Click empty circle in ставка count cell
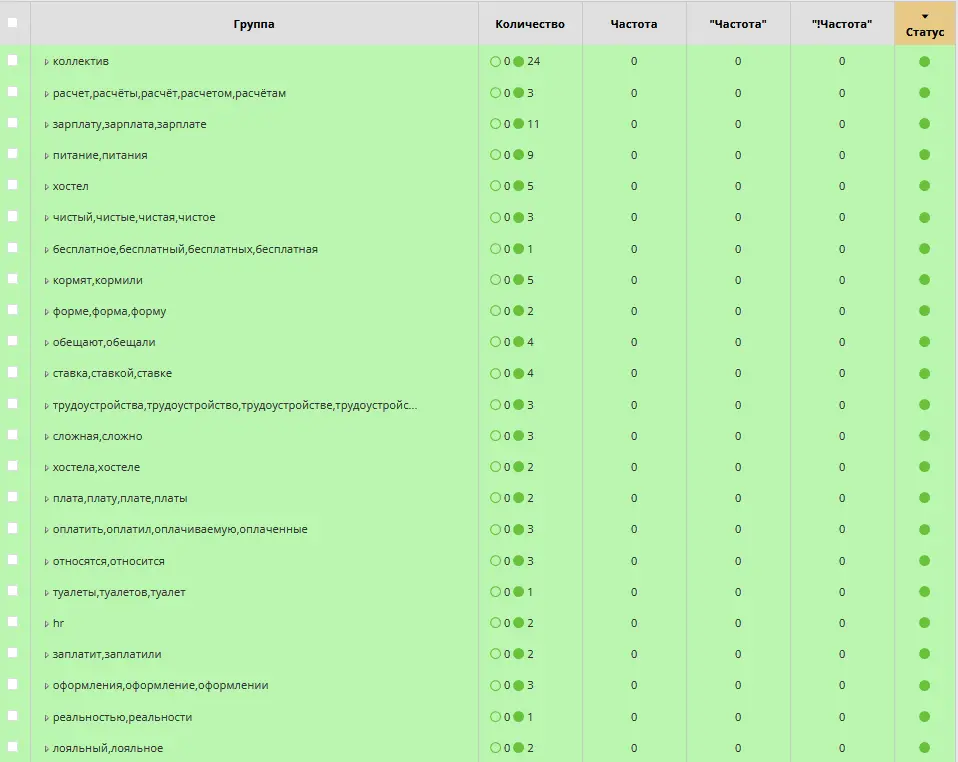The height and width of the screenshot is (762, 958). pyautogui.click(x=495, y=374)
